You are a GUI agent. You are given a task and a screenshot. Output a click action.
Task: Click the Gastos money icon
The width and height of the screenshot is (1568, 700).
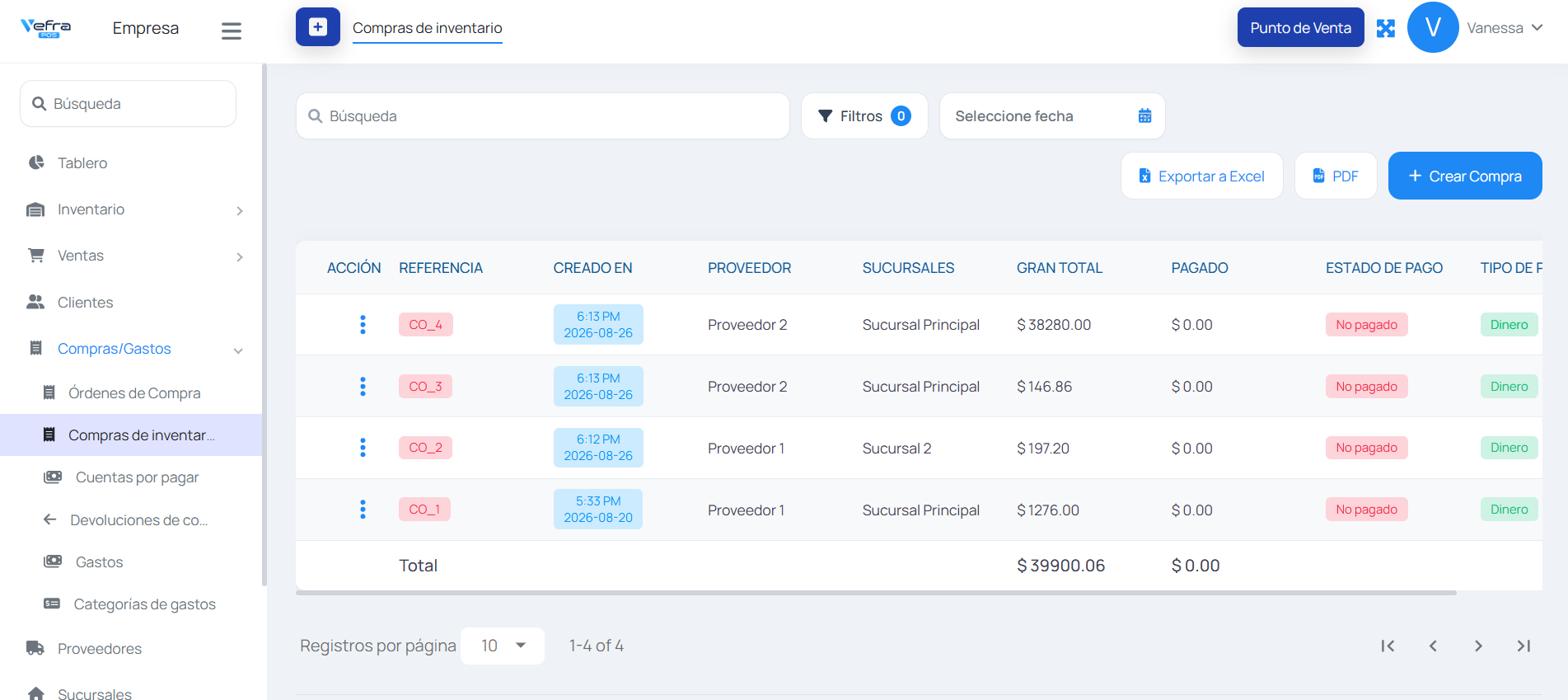pos(53,561)
